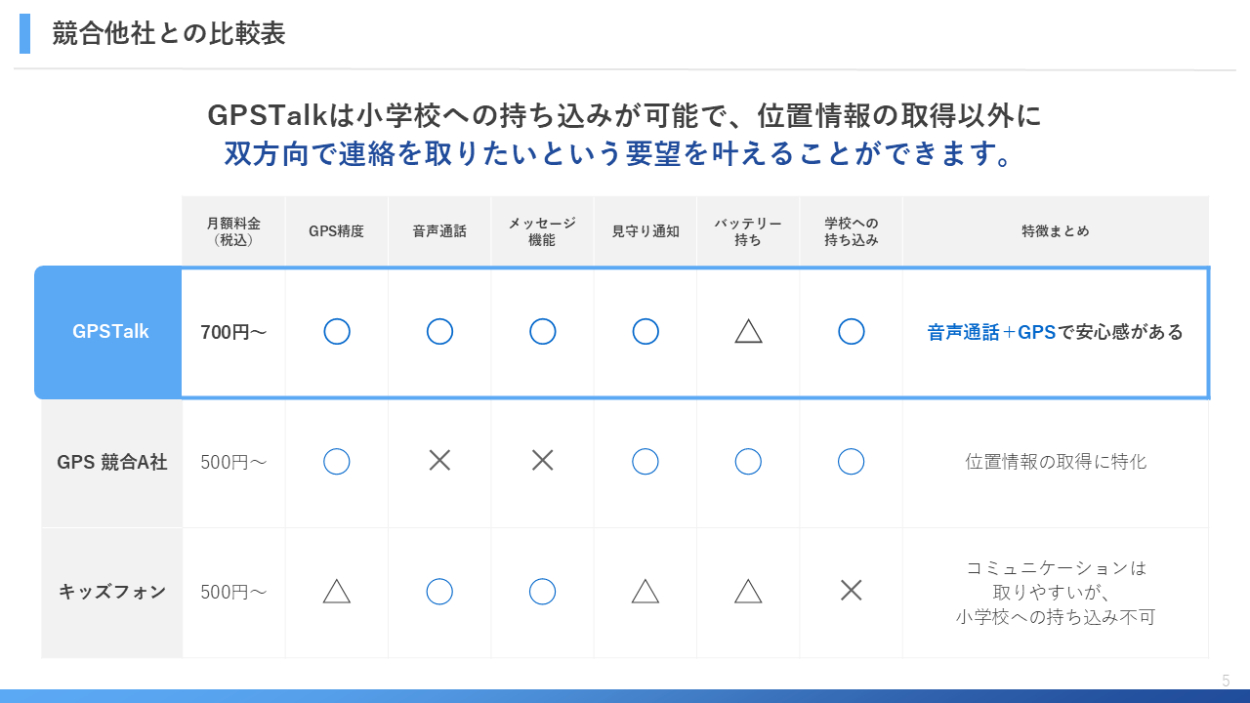Image resolution: width=1250 pixels, height=703 pixels.
Task: Click GPSTalk's 学校への持ち込み circle mark
Action: (x=851, y=332)
